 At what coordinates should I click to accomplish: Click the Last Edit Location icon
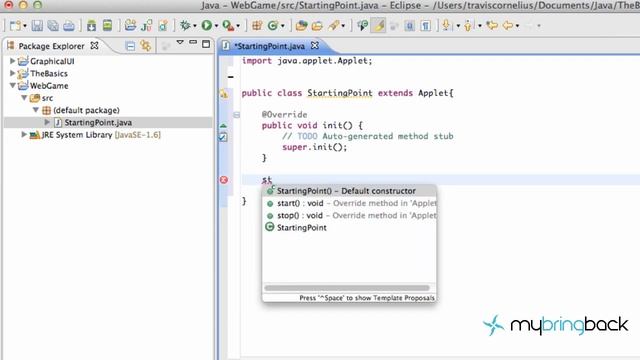coord(492,25)
